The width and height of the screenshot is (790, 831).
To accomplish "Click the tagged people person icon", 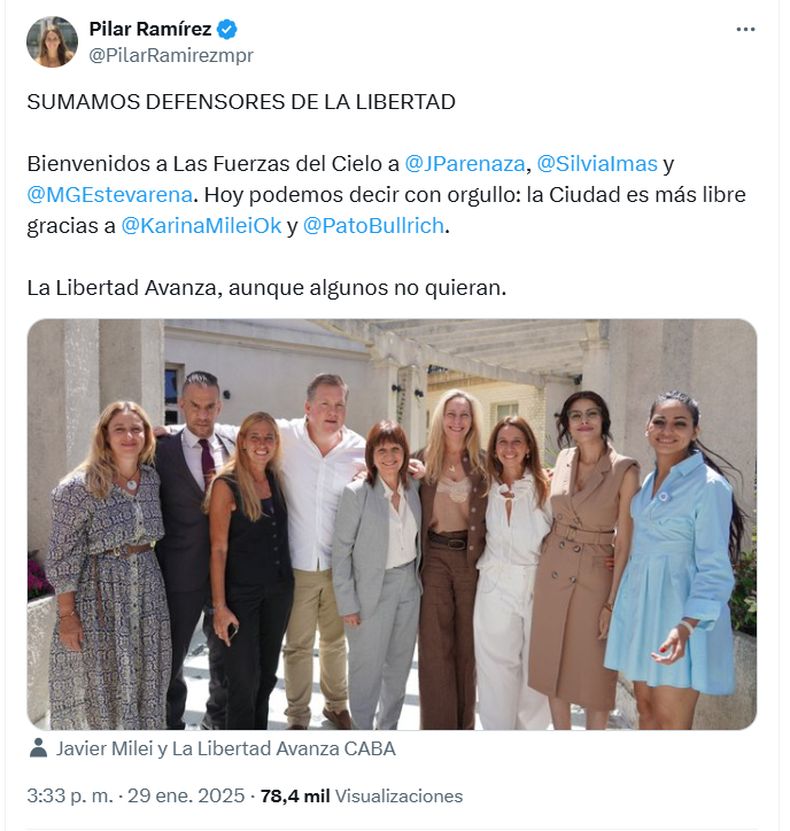I will click(38, 748).
